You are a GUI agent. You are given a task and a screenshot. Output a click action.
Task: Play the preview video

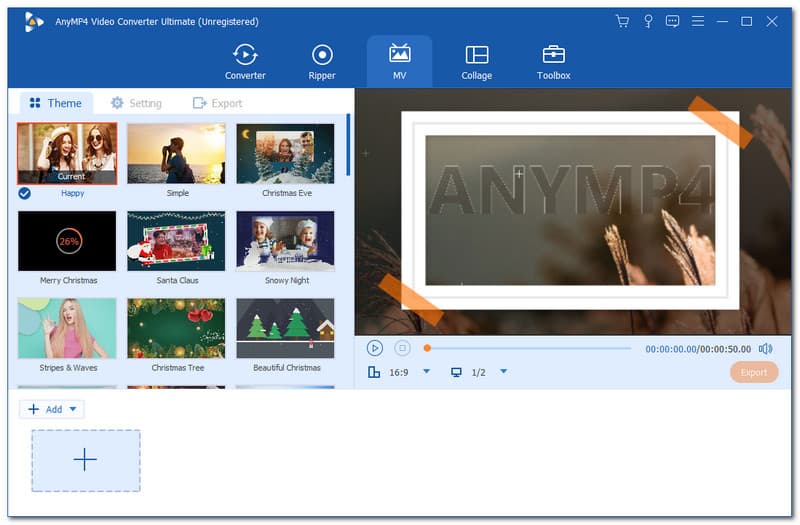pos(374,348)
